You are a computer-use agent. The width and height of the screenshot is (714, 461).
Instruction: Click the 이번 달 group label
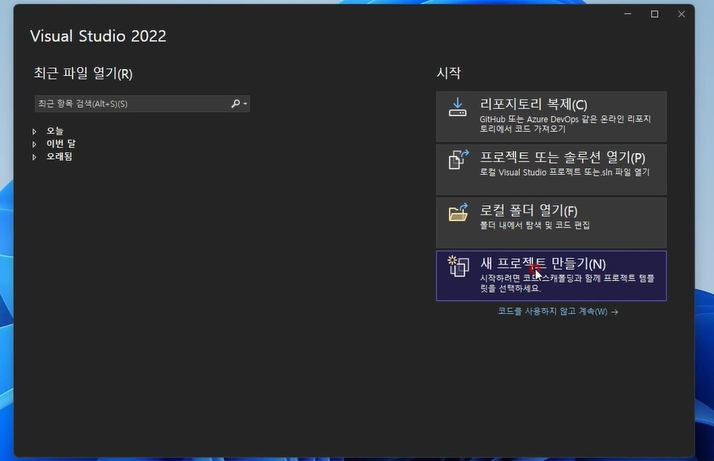[x=61, y=144]
